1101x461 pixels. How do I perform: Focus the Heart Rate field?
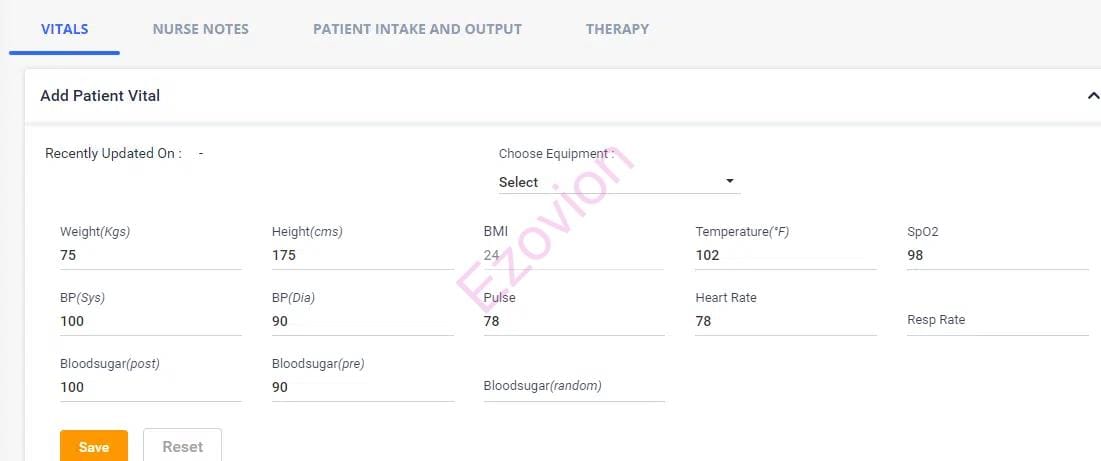click(x=786, y=321)
